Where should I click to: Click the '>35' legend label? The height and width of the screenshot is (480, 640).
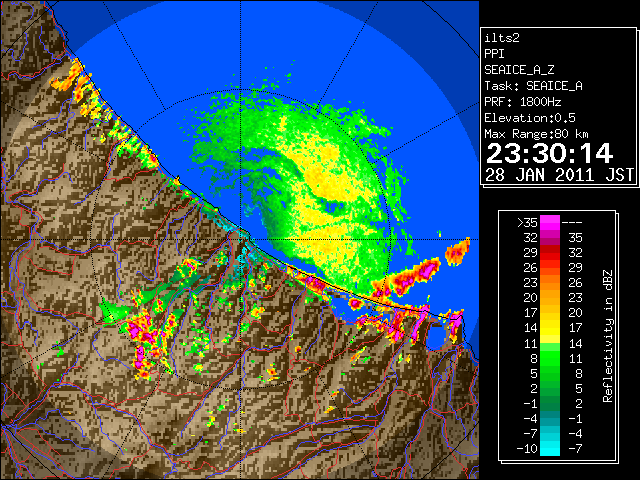coord(527,223)
